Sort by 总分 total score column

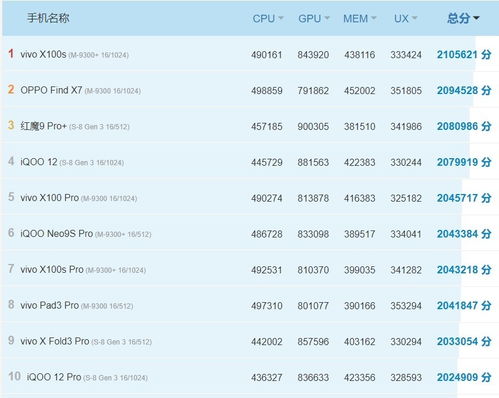tap(463, 18)
